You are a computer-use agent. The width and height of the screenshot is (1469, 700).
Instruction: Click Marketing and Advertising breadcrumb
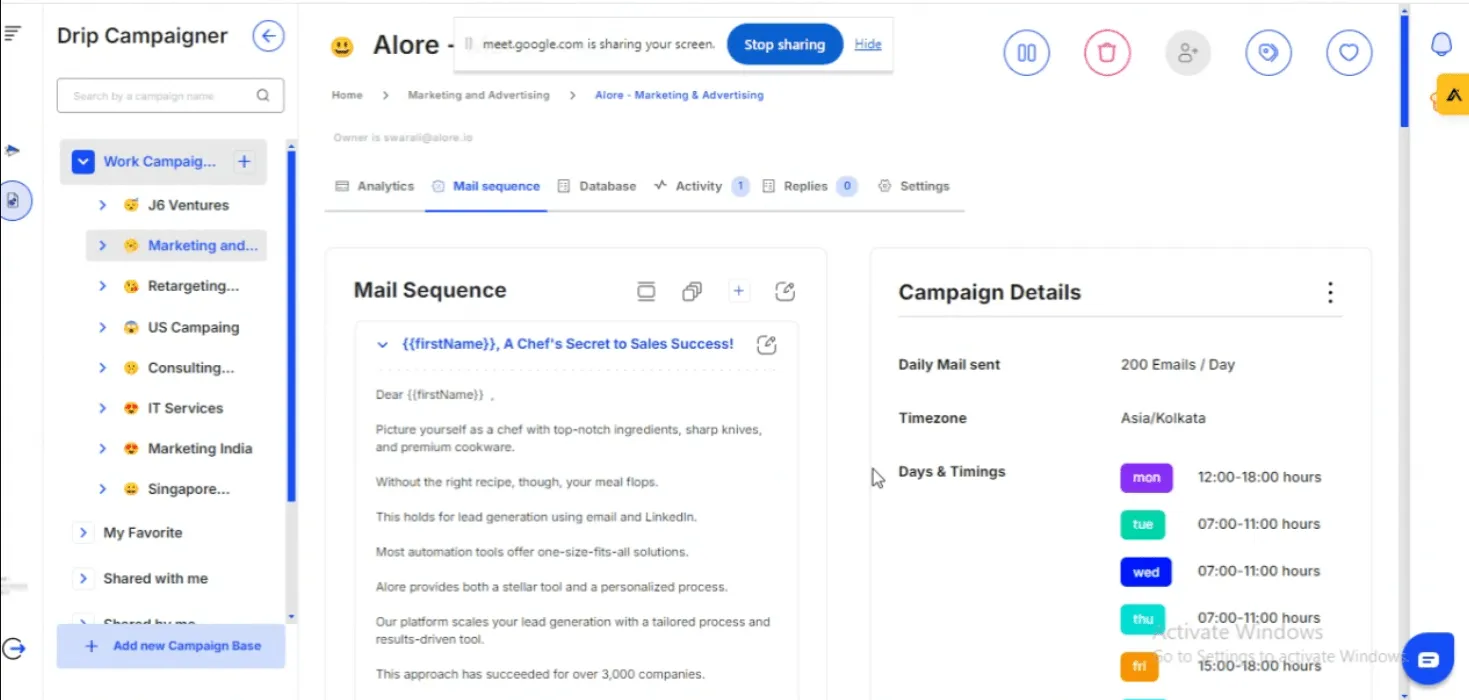479,95
